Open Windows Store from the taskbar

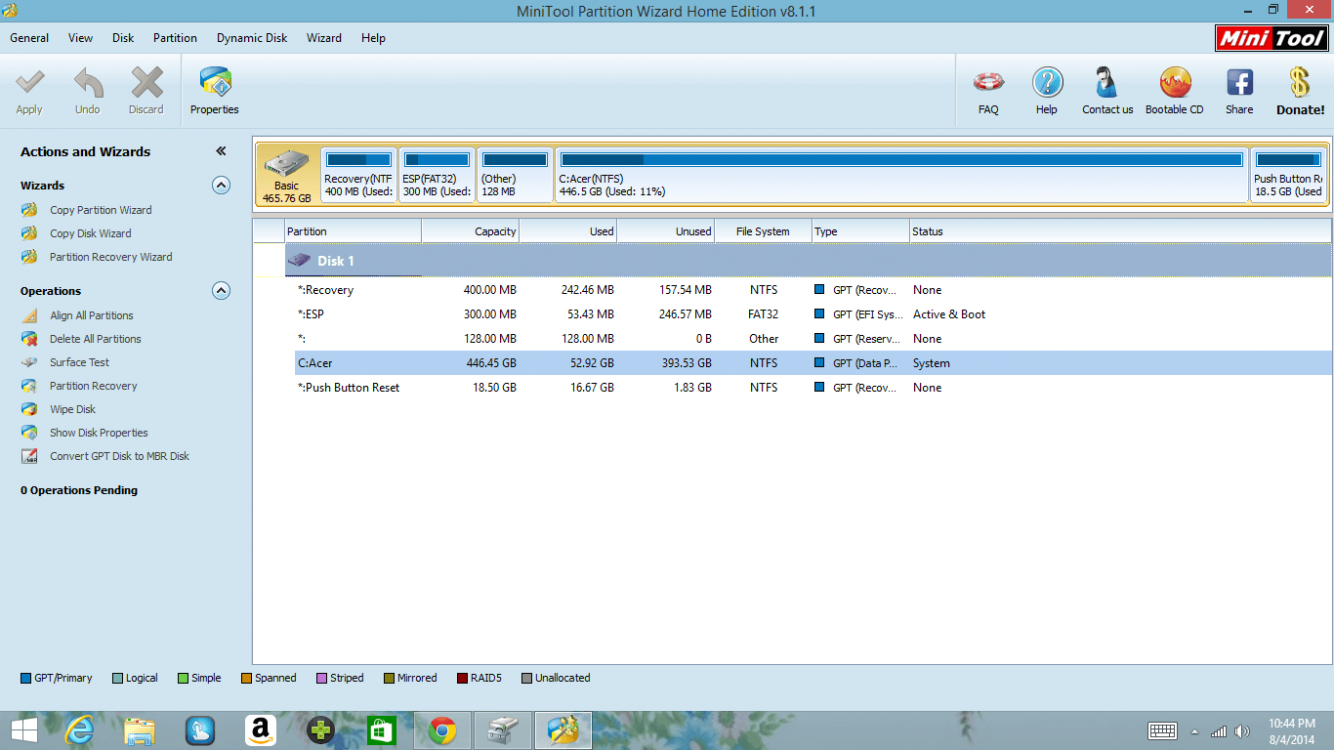381,731
